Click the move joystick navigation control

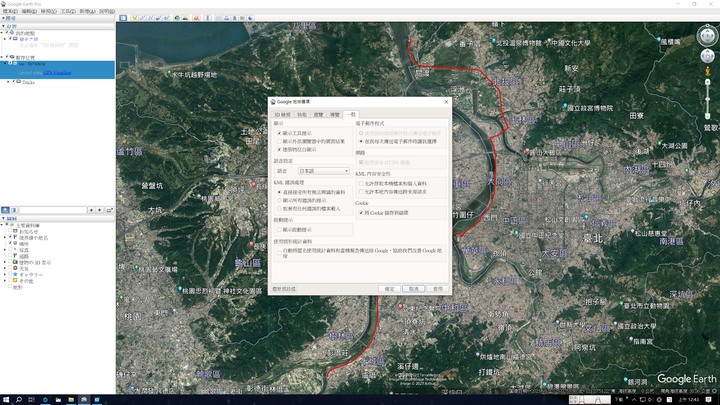click(707, 56)
